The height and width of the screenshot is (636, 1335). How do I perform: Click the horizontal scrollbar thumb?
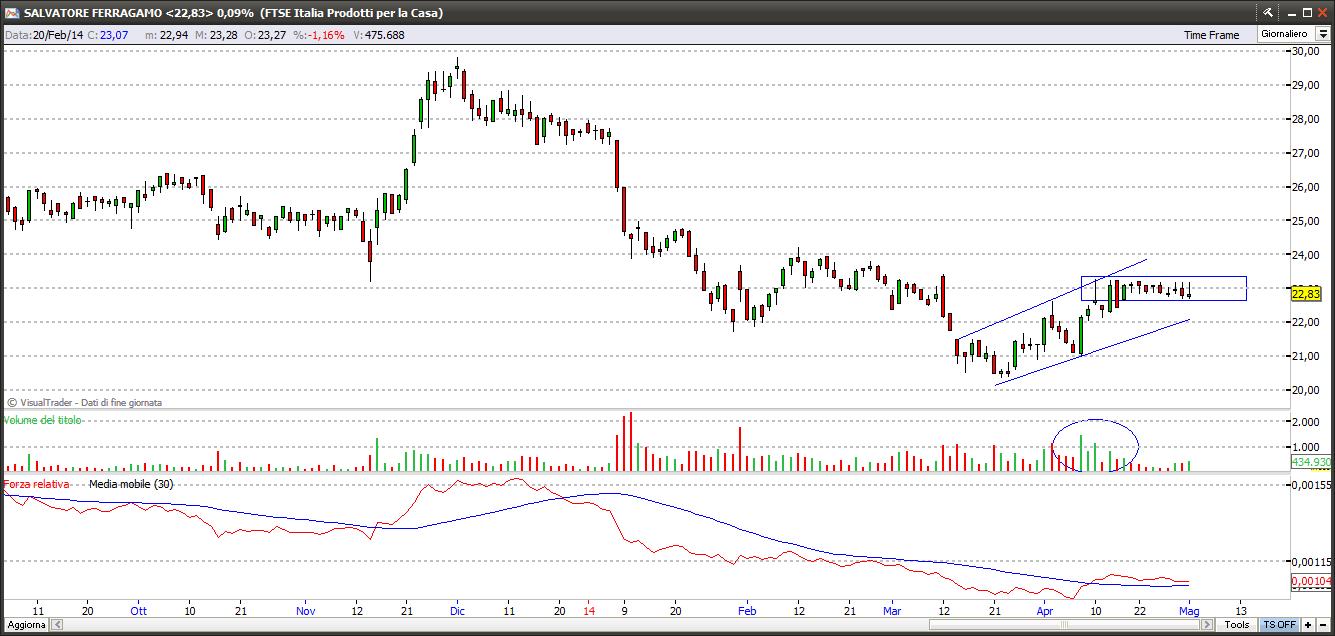point(1064,625)
